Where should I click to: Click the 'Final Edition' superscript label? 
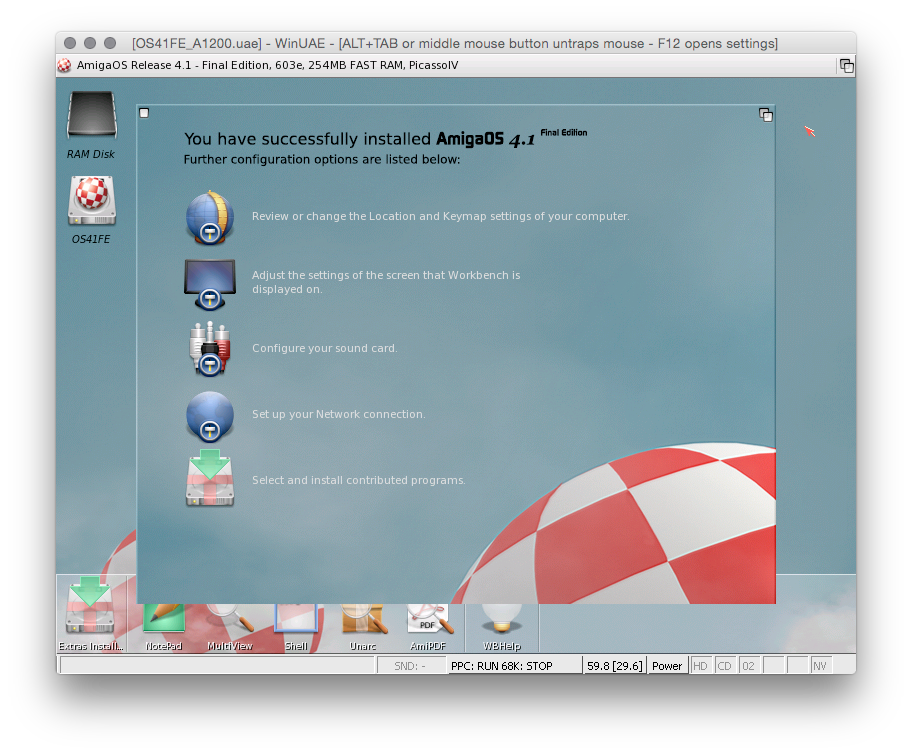[564, 133]
